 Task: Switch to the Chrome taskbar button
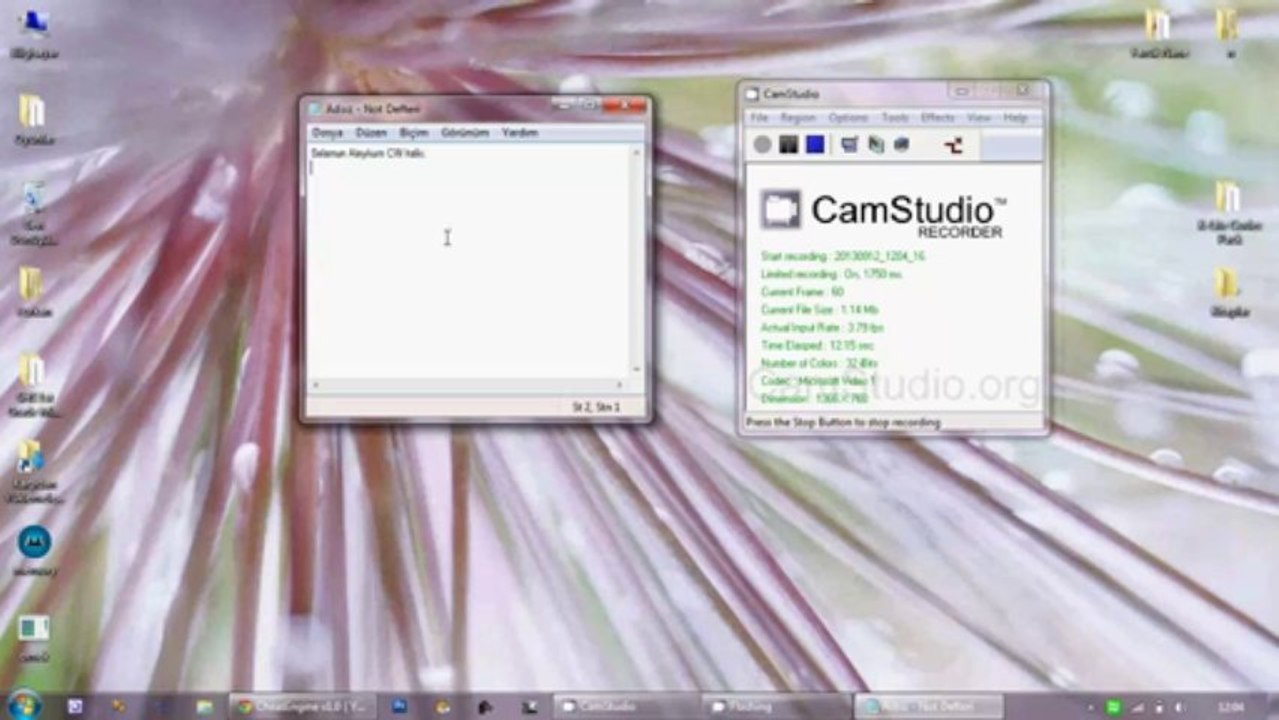(x=303, y=706)
